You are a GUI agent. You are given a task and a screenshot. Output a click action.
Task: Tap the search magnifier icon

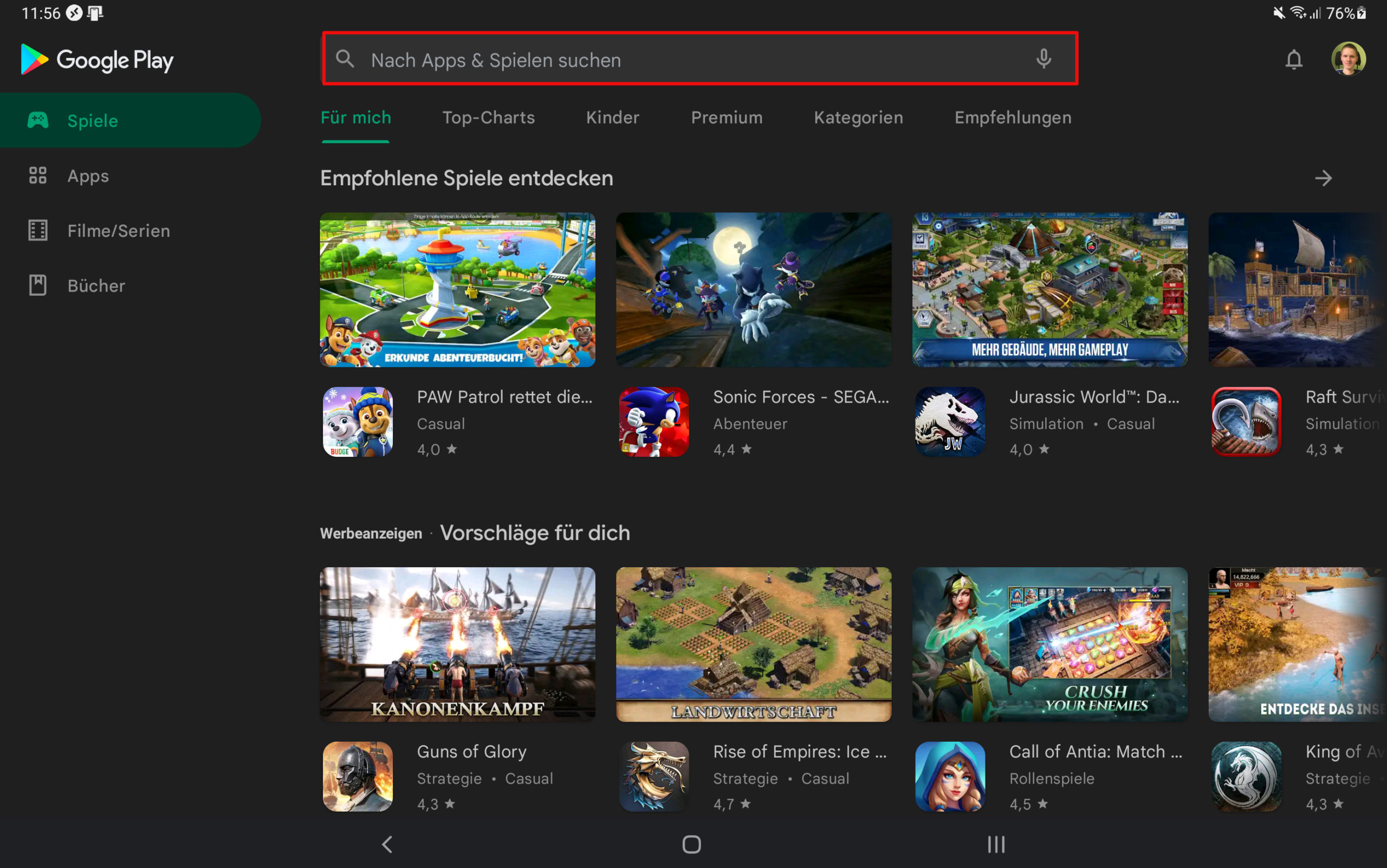[x=345, y=59]
